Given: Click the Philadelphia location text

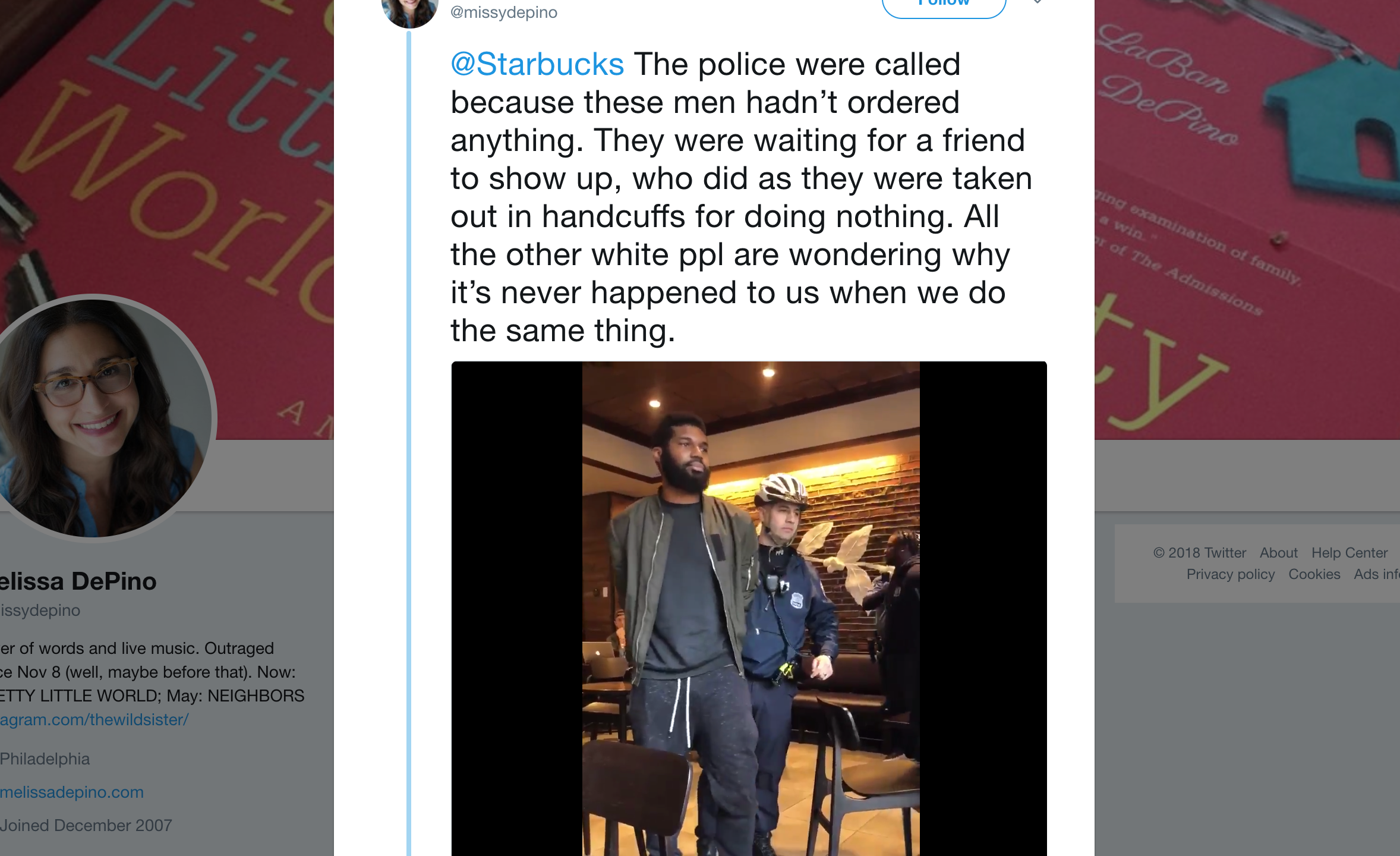Looking at the screenshot, I should click(x=45, y=759).
